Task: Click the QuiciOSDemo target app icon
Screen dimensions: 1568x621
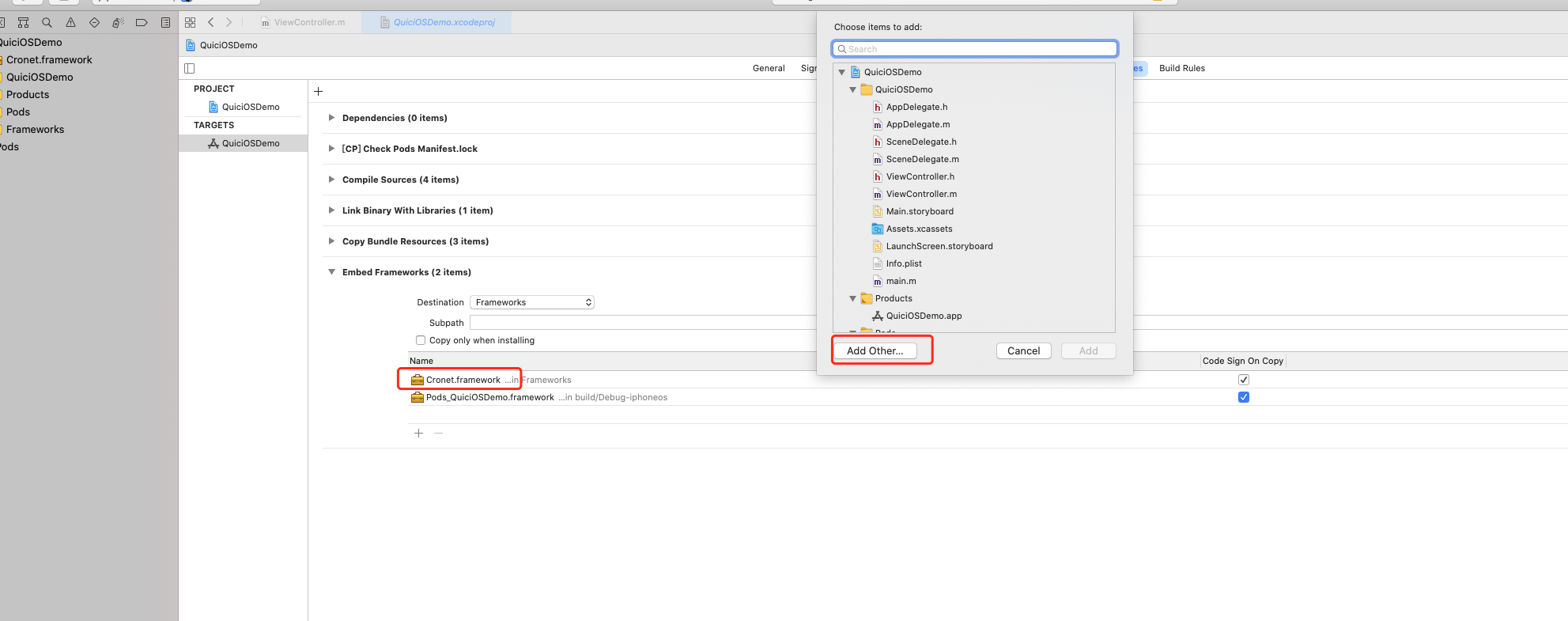Action: click(x=213, y=143)
